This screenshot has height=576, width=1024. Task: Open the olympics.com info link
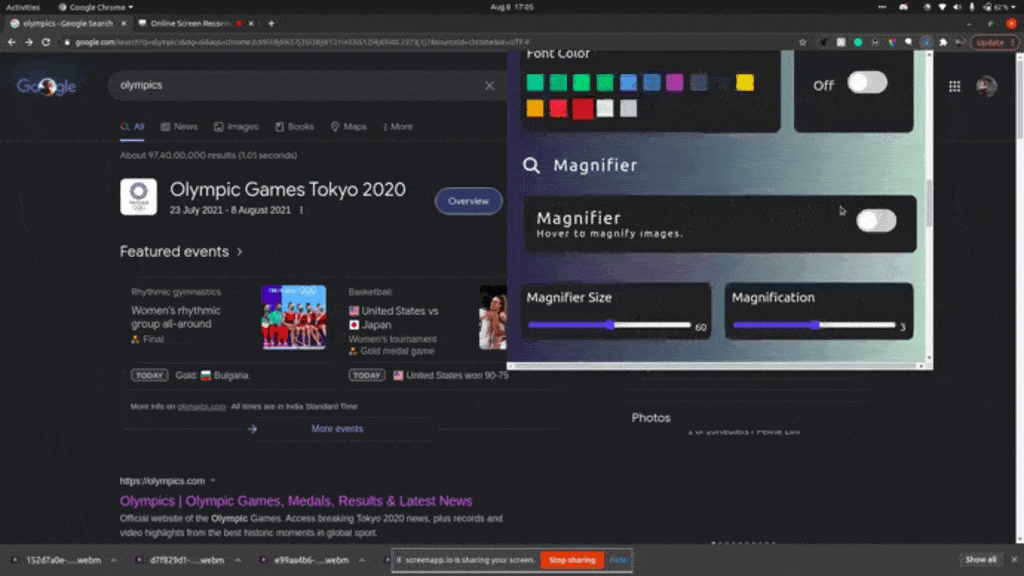pos(201,406)
